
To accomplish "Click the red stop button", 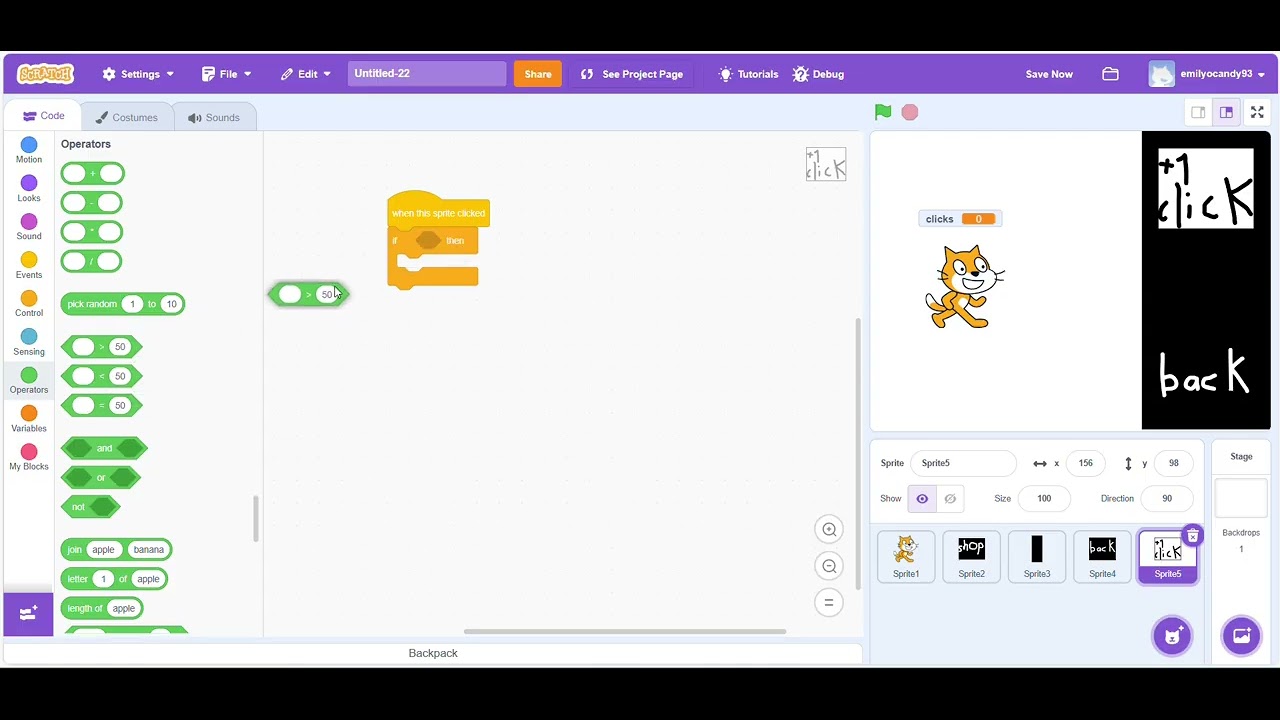I will coord(910,112).
